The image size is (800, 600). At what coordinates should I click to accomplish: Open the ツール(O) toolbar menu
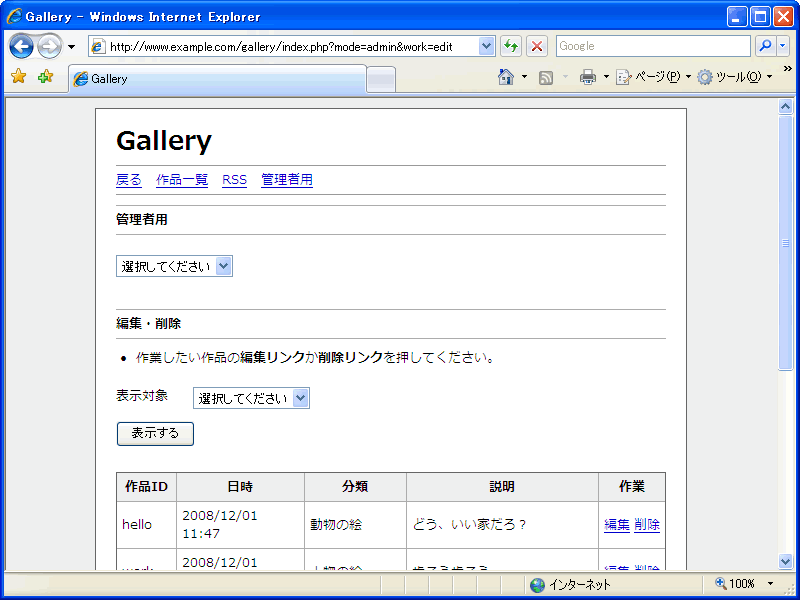[731, 77]
